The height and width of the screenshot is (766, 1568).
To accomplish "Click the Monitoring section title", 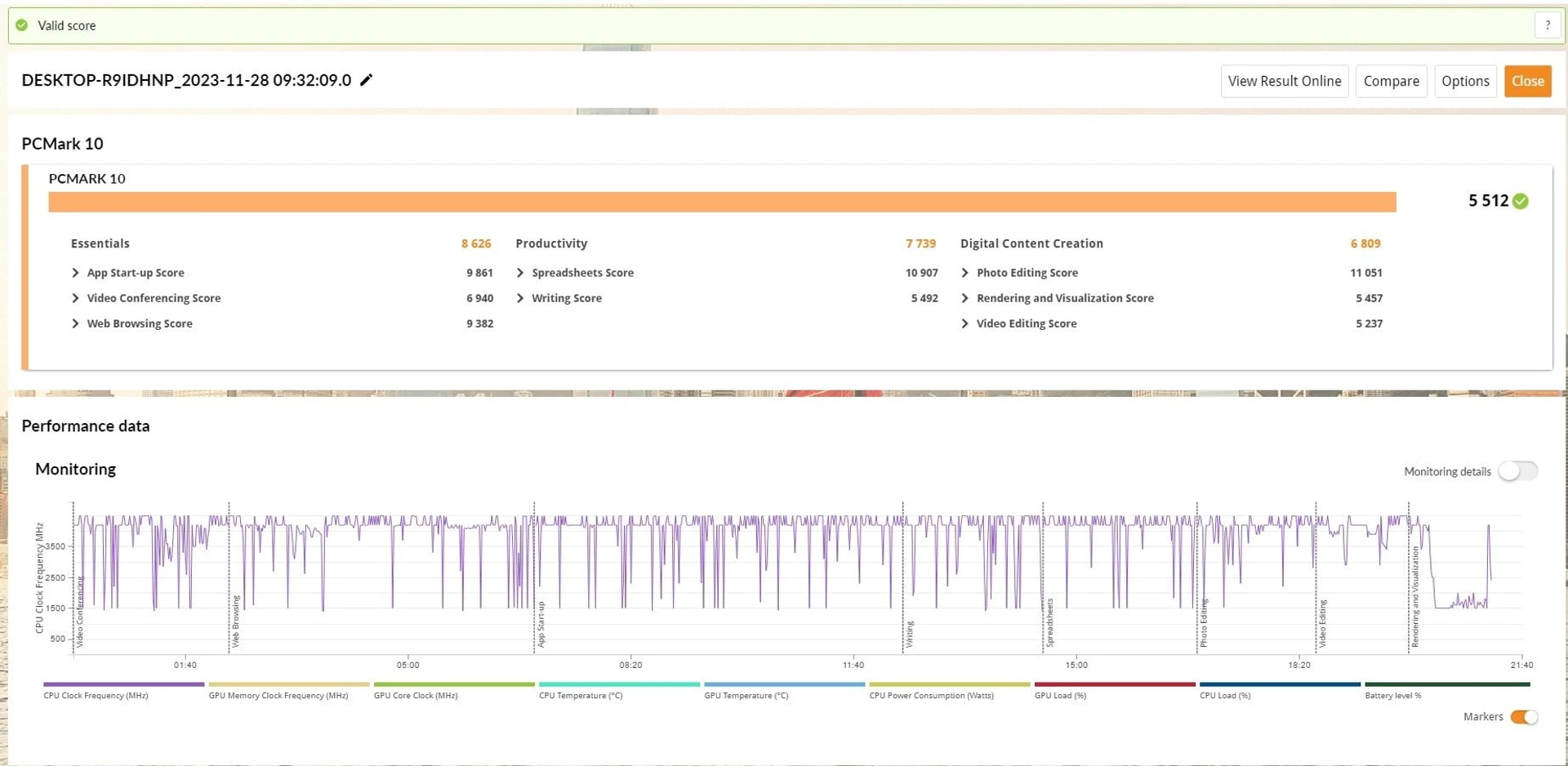I will click(x=75, y=470).
